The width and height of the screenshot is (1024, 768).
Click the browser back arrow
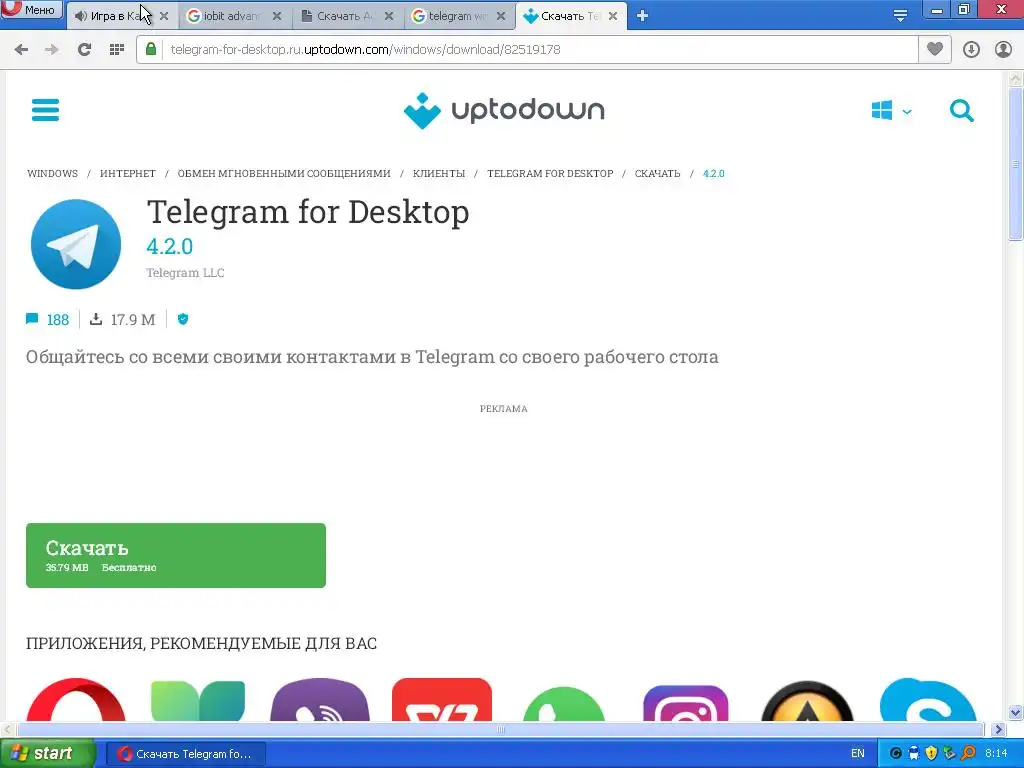point(21,50)
